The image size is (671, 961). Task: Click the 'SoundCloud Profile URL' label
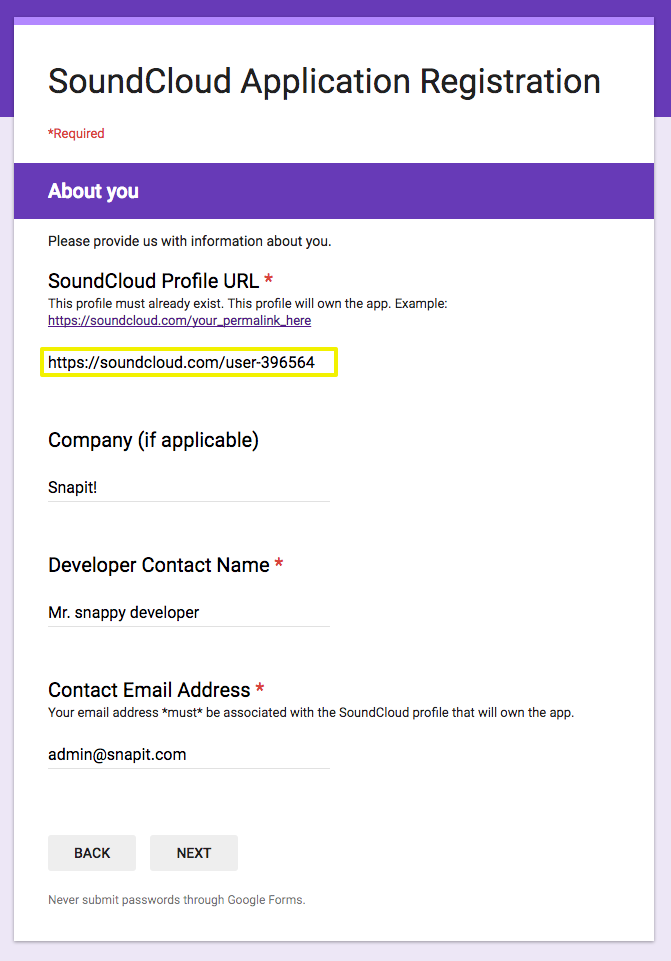pos(154,281)
